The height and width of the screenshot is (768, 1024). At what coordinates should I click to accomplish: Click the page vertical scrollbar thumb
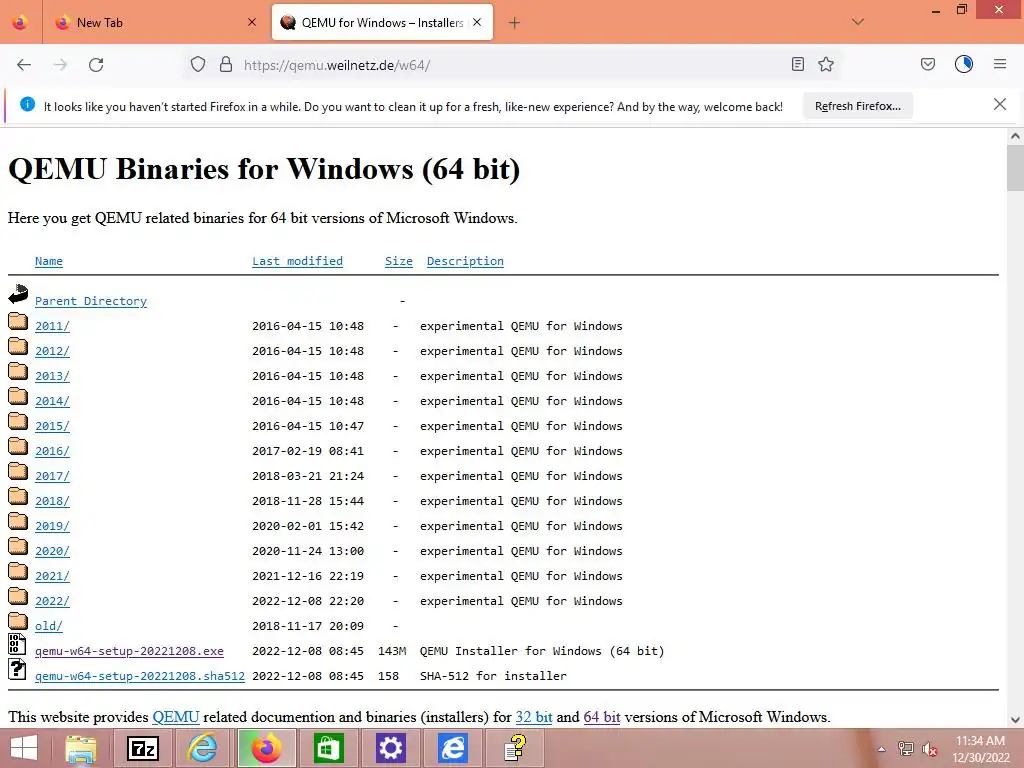1015,167
